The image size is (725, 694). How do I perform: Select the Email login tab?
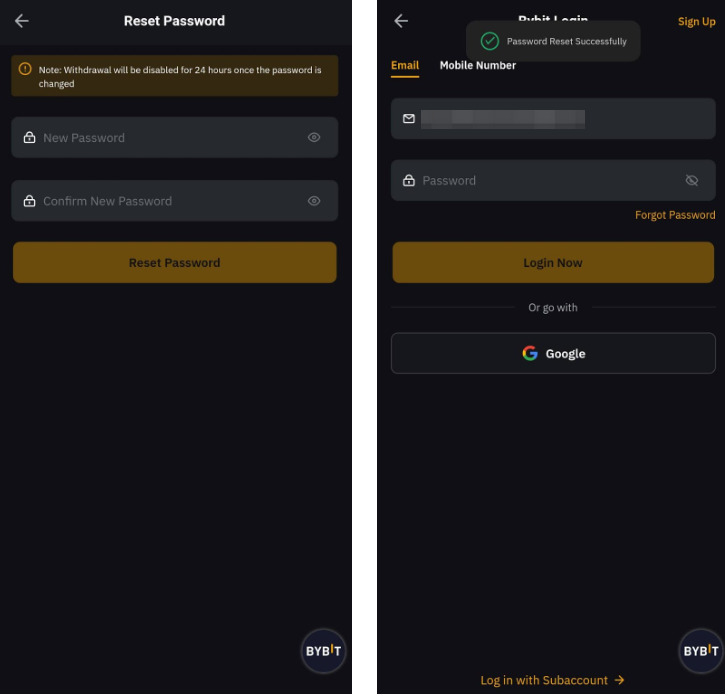[x=405, y=65]
